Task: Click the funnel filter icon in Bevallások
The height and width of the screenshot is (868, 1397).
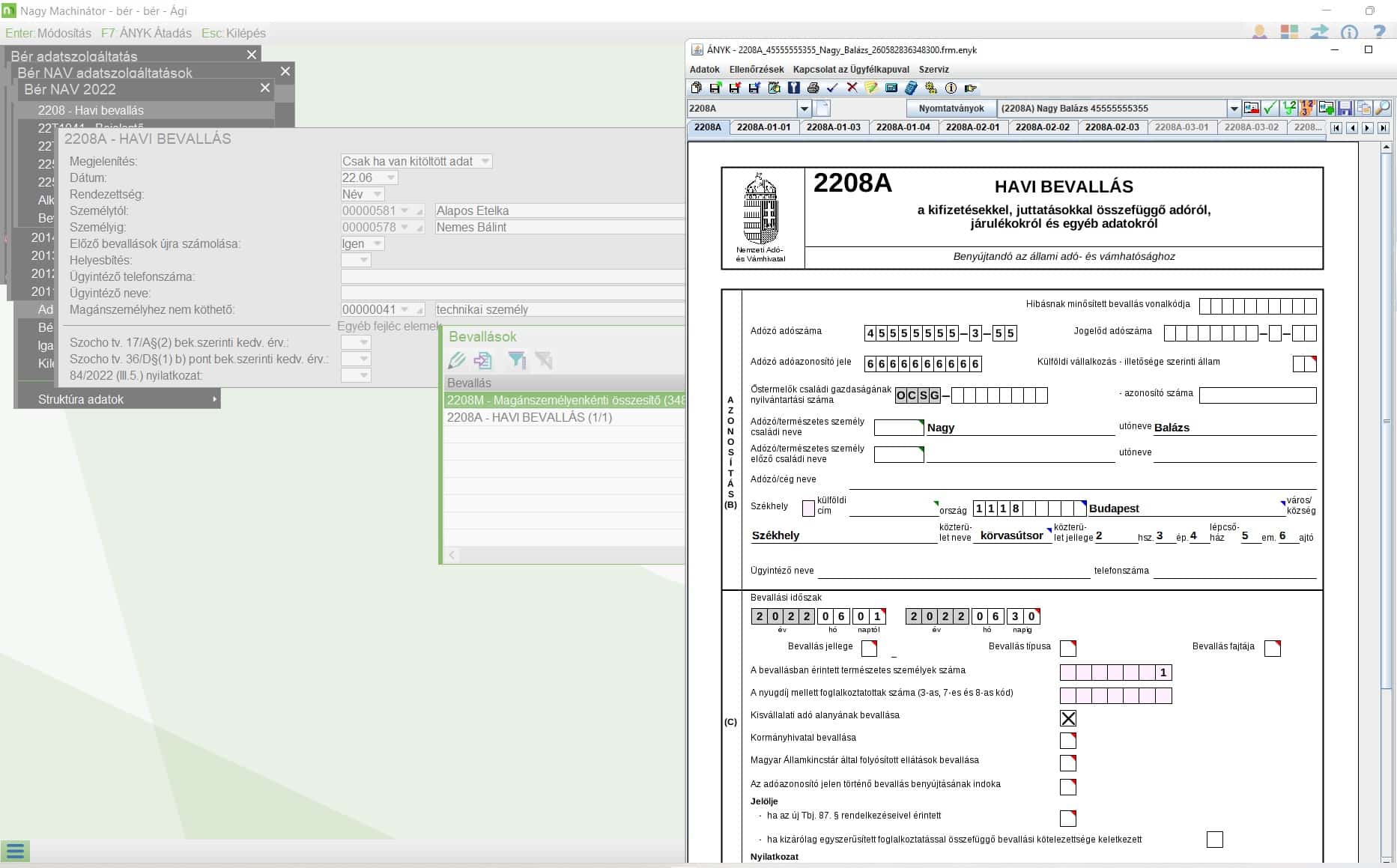Action: [516, 361]
